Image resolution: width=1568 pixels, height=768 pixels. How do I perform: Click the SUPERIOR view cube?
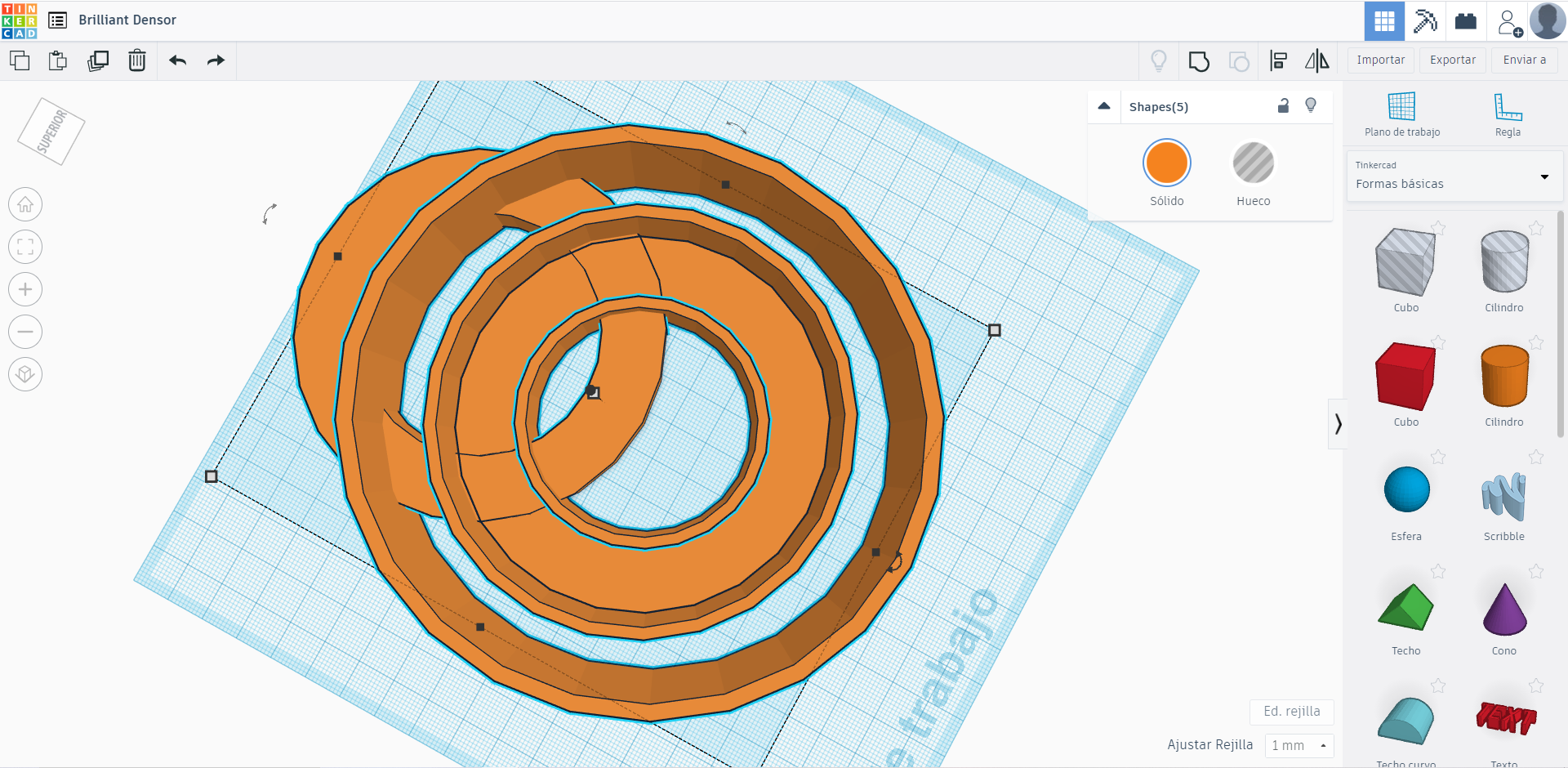(51, 132)
